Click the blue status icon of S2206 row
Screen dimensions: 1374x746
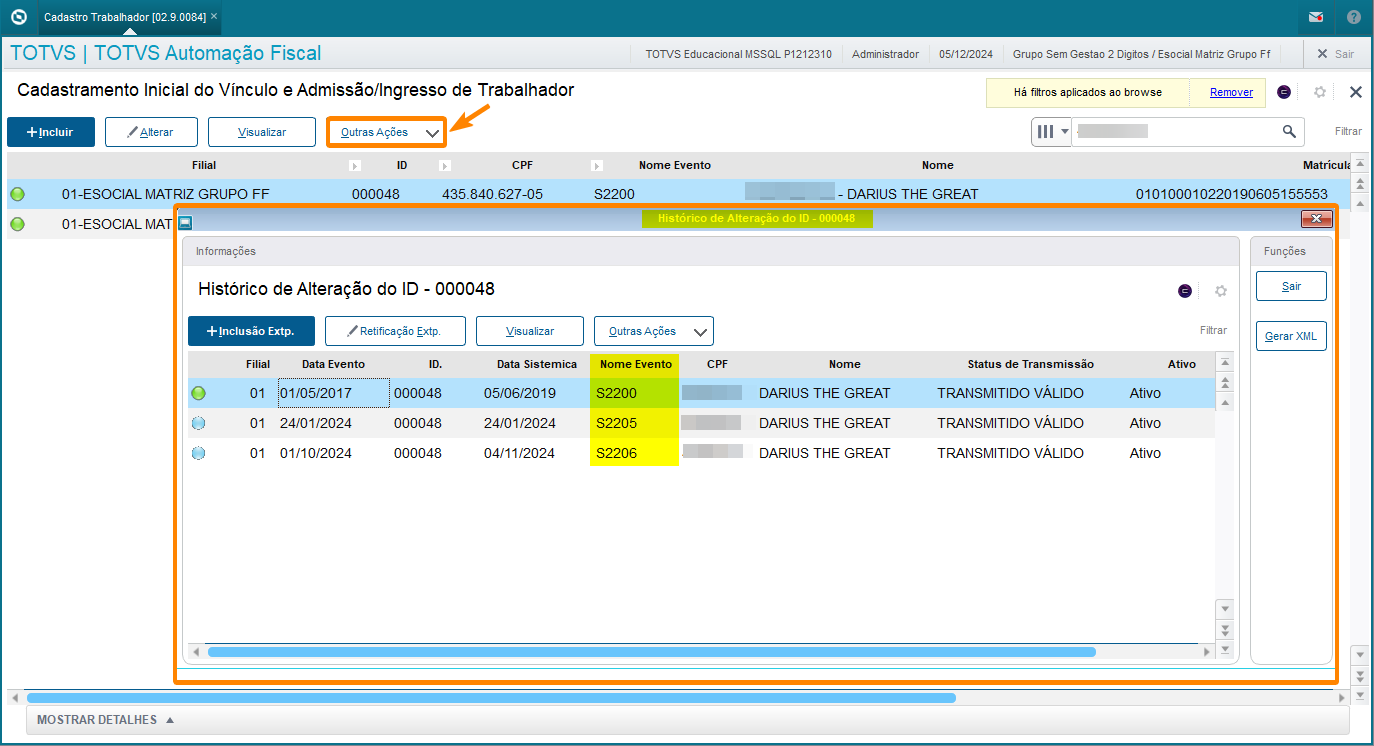pyautogui.click(x=198, y=453)
